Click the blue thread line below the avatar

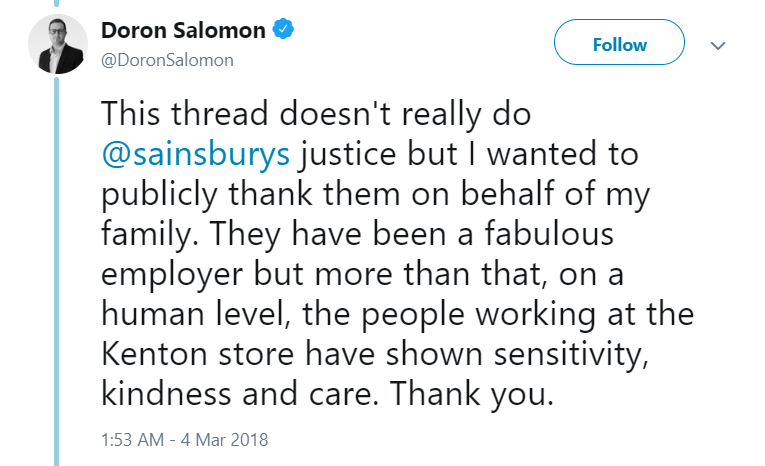57,271
